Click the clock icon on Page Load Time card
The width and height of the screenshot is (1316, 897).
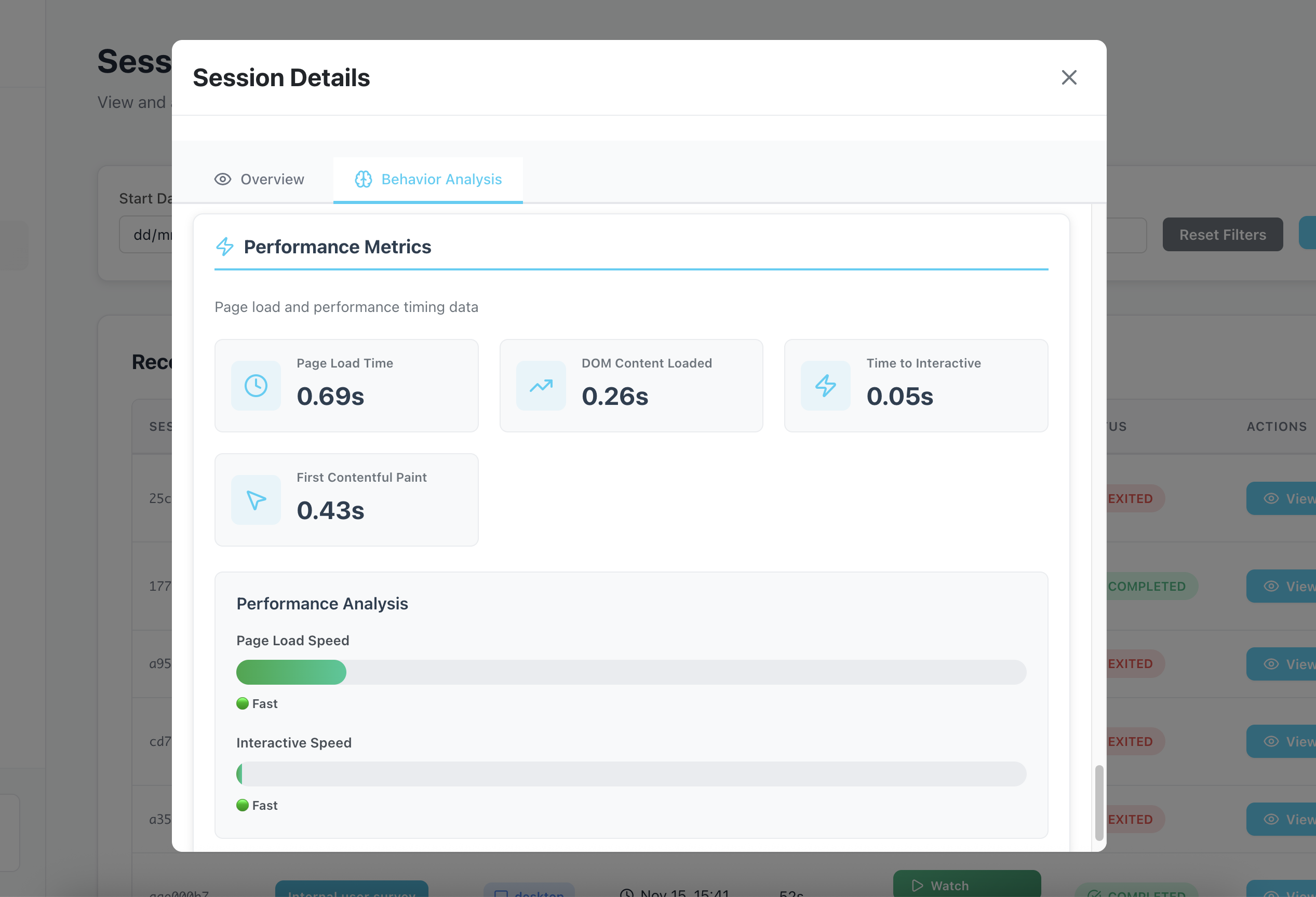[x=256, y=385]
